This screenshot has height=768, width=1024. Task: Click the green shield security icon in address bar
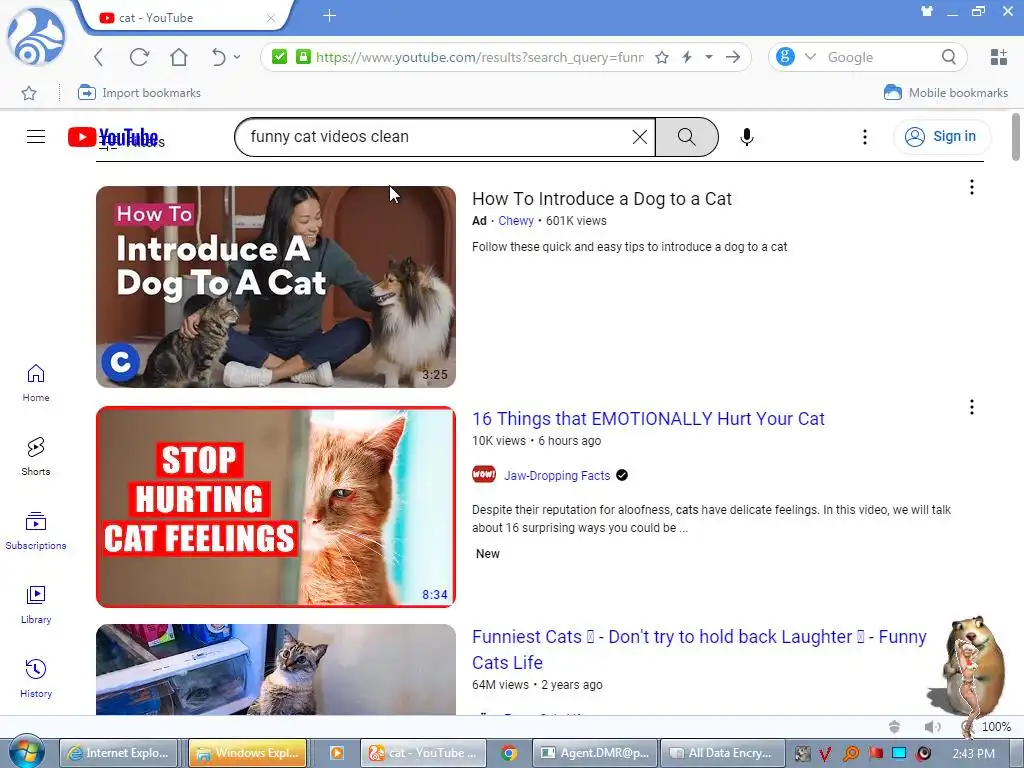tap(280, 57)
